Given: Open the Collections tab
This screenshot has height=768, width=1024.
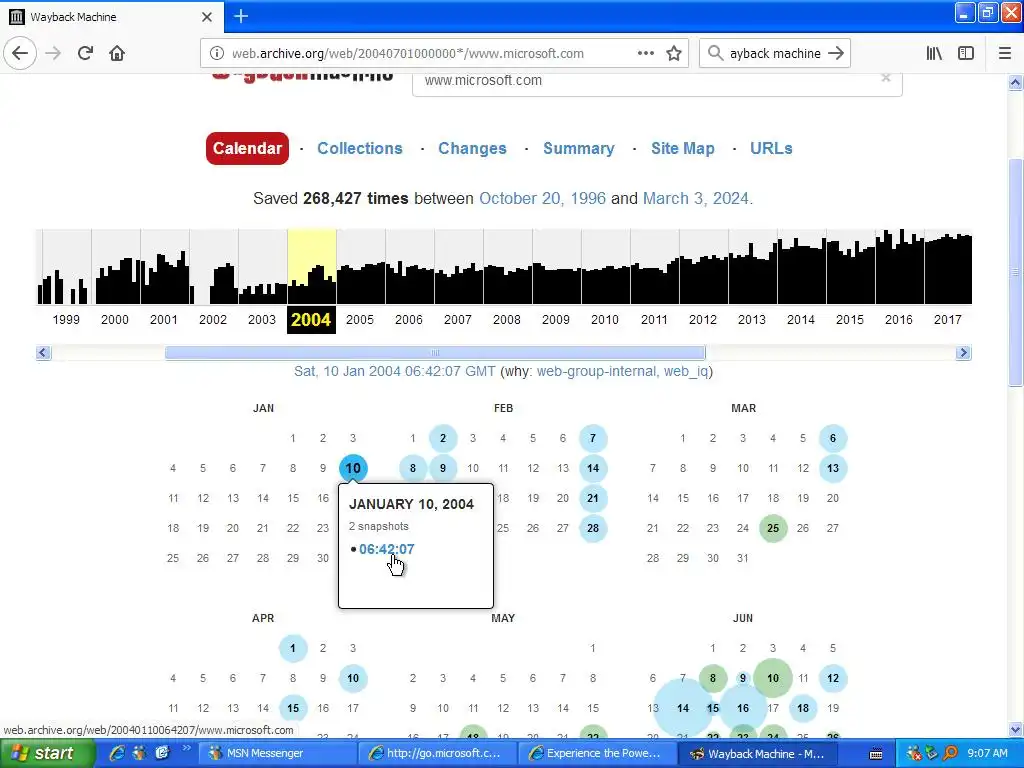Looking at the screenshot, I should (360, 148).
